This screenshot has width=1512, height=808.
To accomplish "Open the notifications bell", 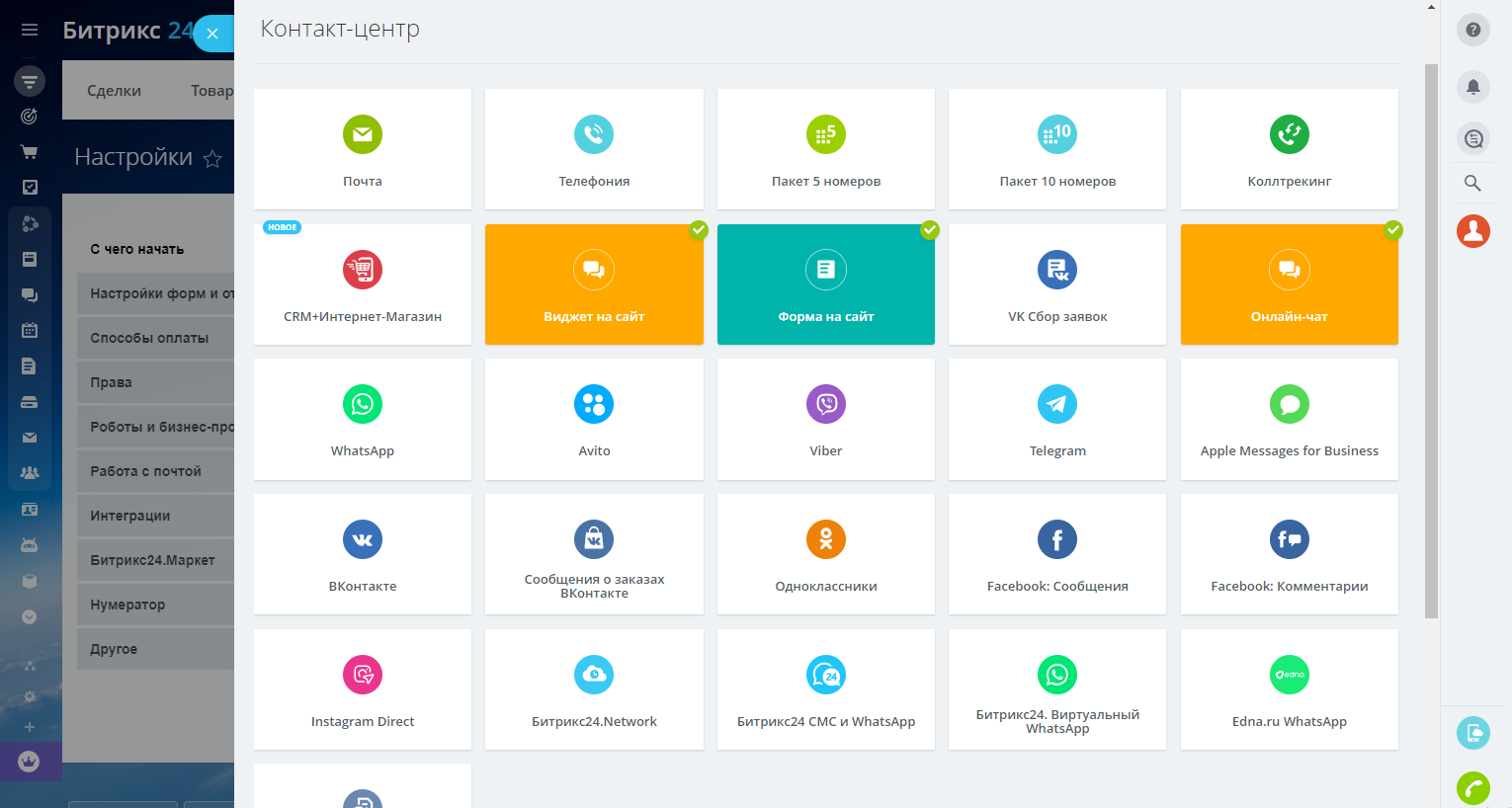I will [x=1473, y=87].
